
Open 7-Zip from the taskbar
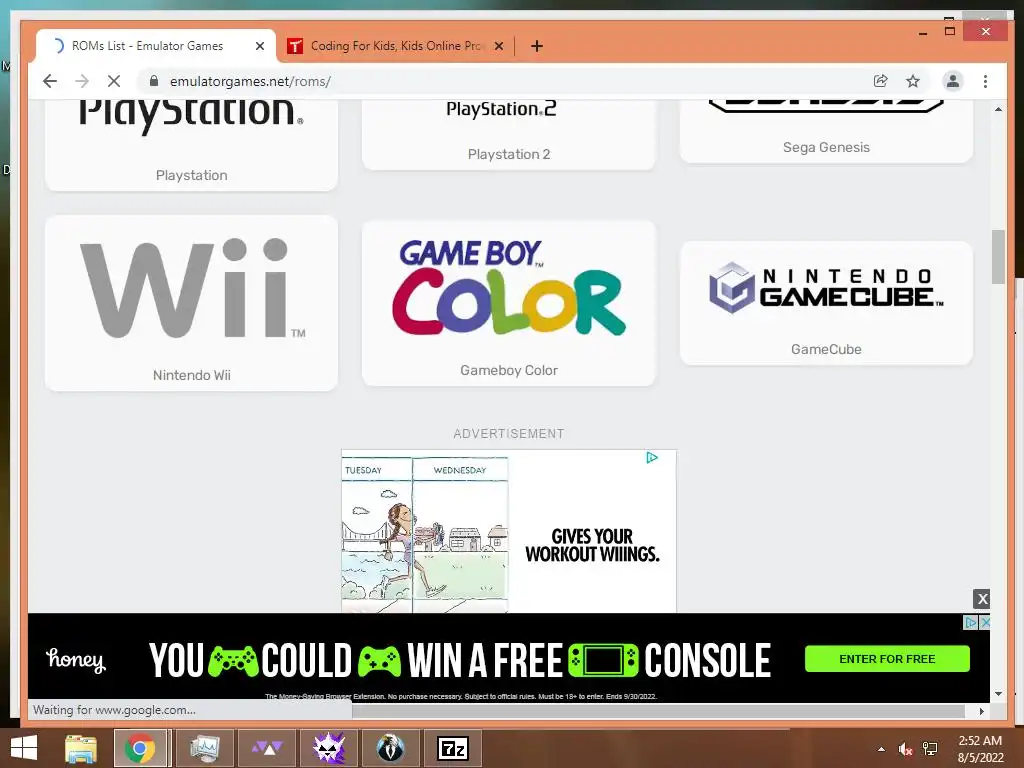tap(453, 748)
